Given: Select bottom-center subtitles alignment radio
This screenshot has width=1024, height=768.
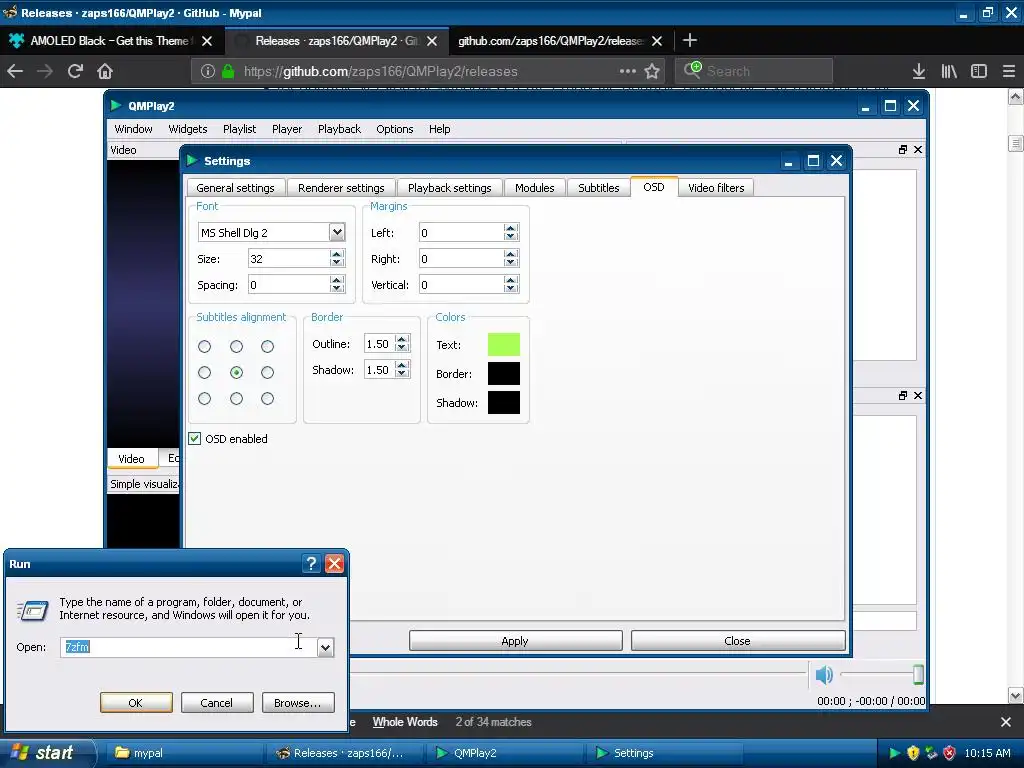Looking at the screenshot, I should (236, 398).
